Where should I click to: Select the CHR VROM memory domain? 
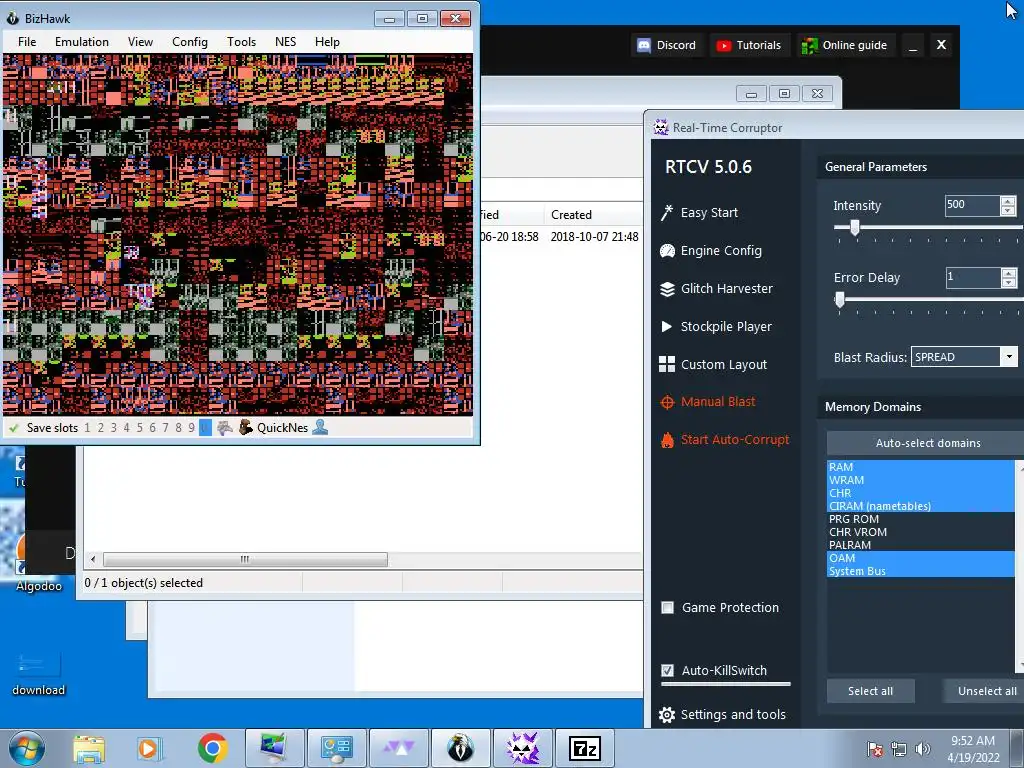[921, 532]
